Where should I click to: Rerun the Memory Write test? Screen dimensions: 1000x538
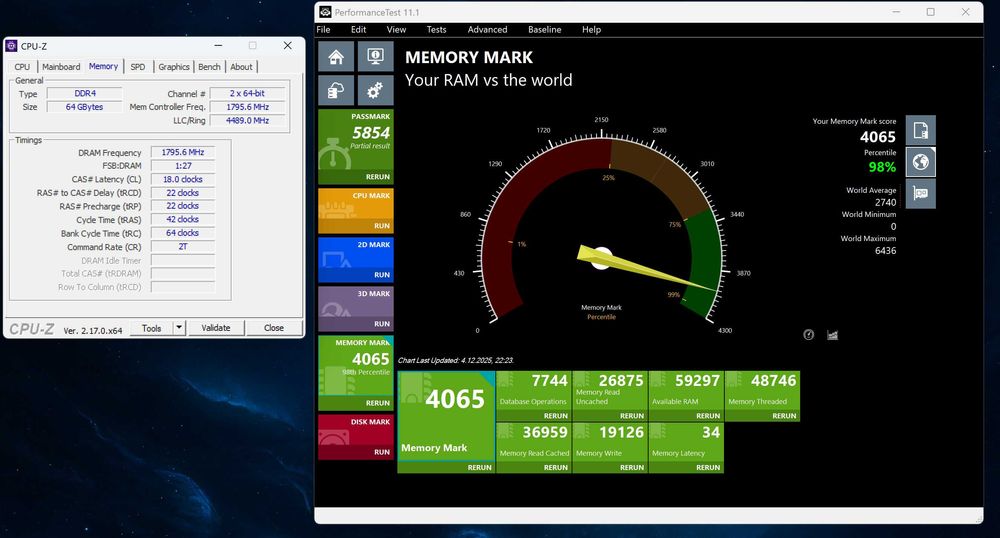[x=632, y=467]
